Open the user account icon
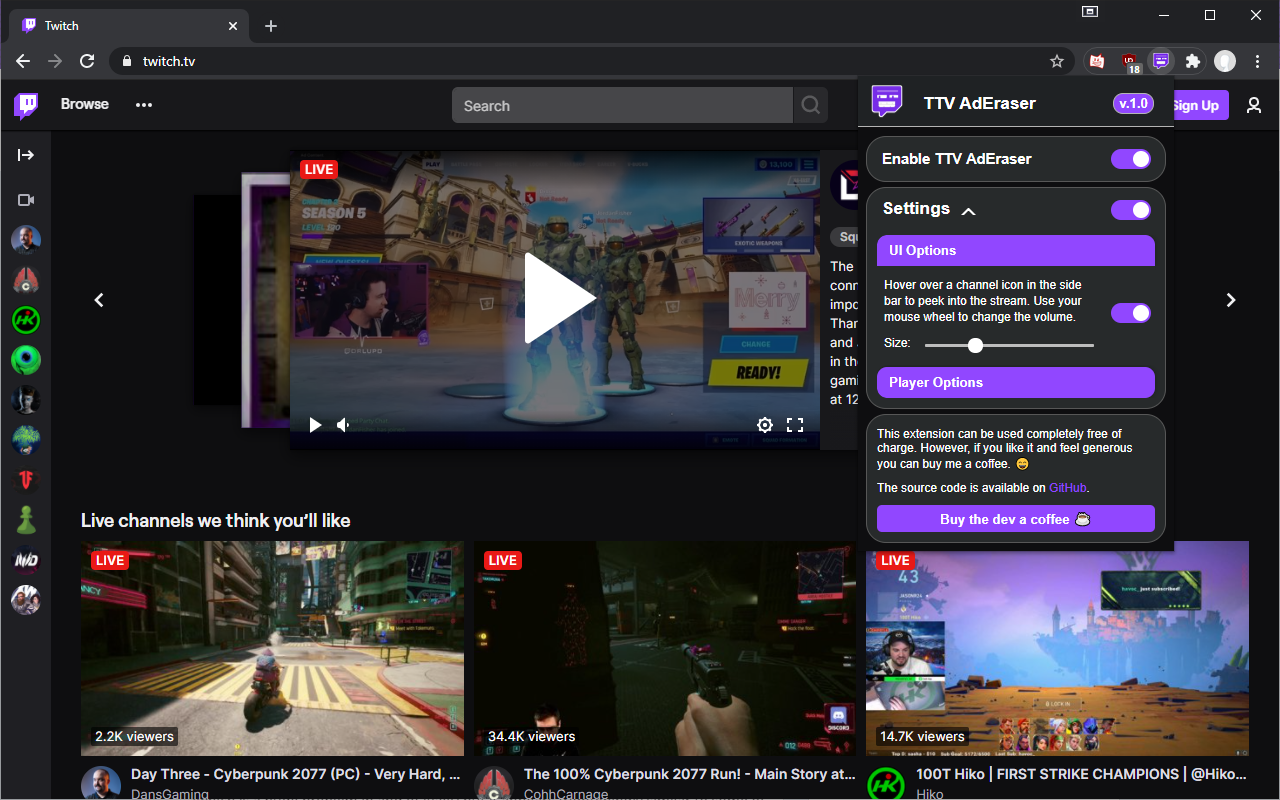Viewport: 1280px width, 800px height. pyautogui.click(x=1254, y=105)
